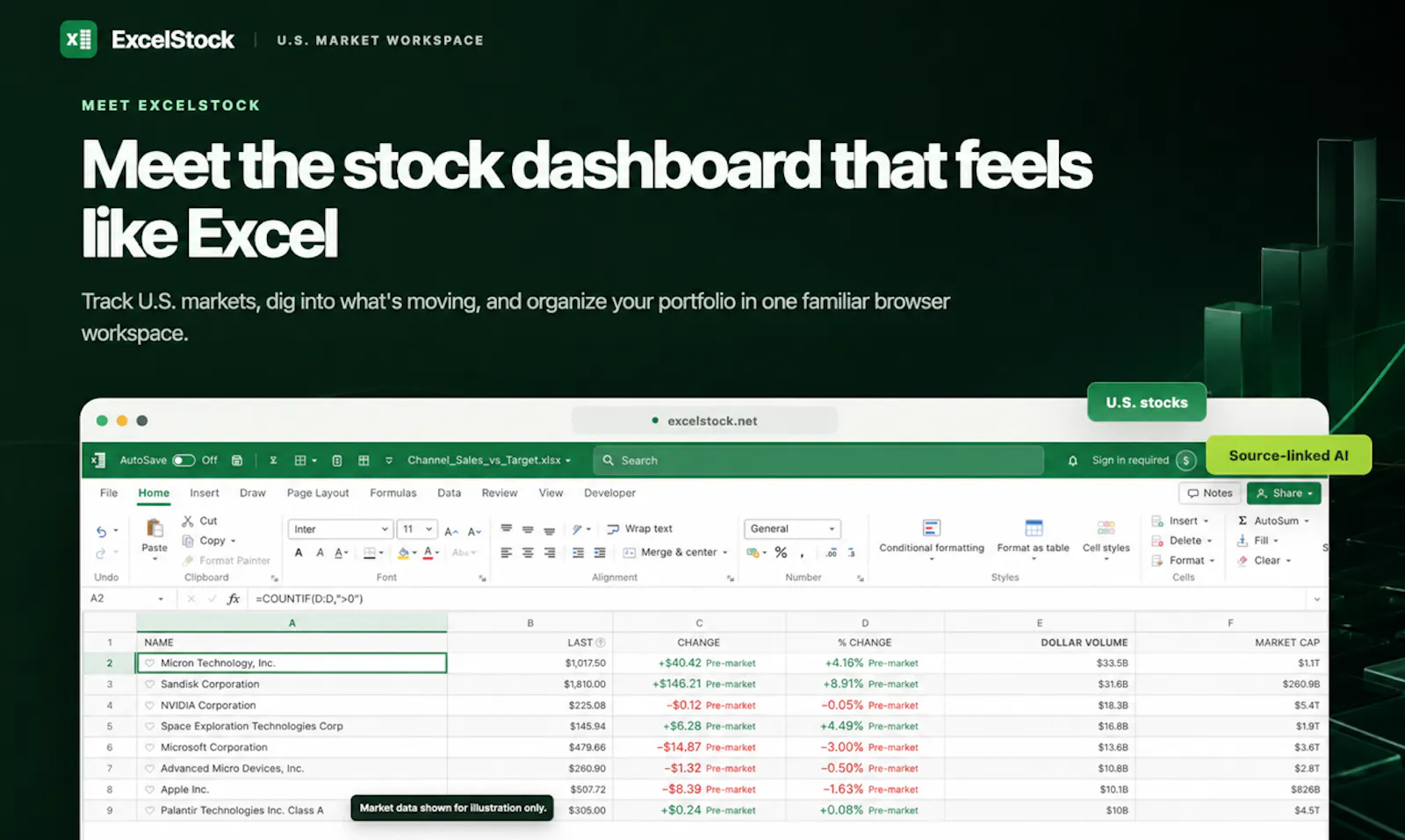
Task: Decrease font size with the A-down icon
Action: point(474,531)
